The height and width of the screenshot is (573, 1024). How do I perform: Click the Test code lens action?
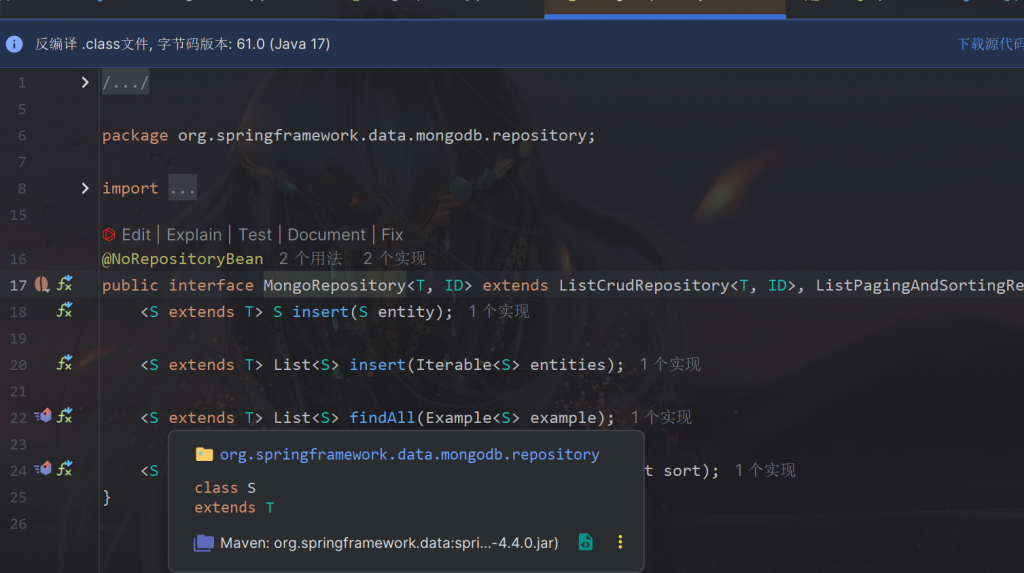(x=255, y=235)
